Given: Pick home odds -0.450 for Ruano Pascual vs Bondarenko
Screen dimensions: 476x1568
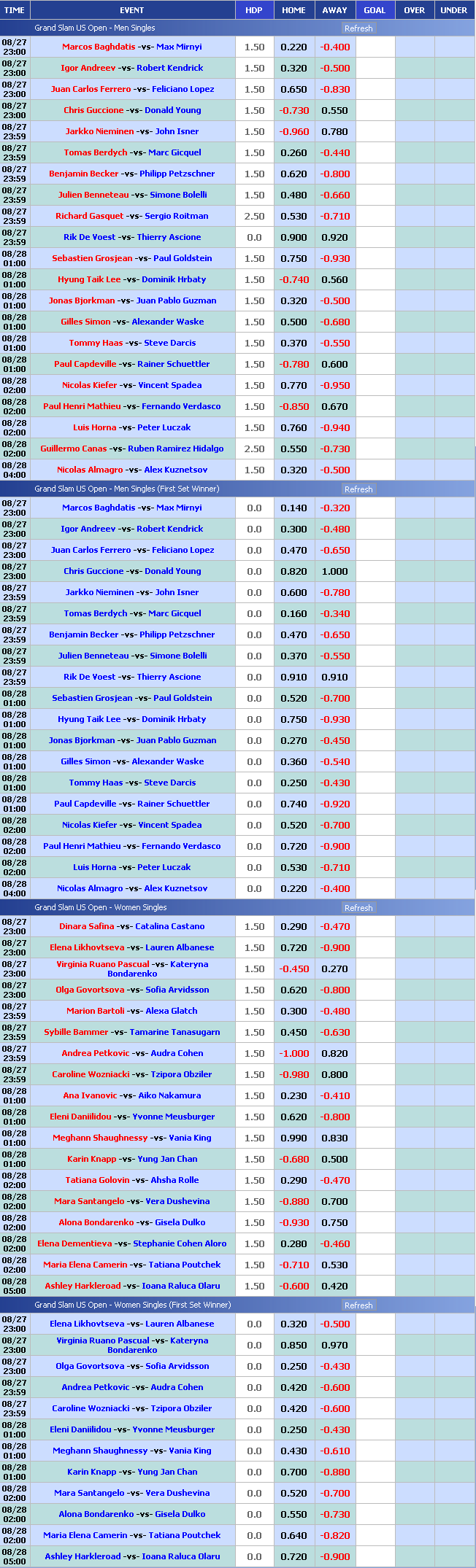Looking at the screenshot, I should (x=293, y=969).
